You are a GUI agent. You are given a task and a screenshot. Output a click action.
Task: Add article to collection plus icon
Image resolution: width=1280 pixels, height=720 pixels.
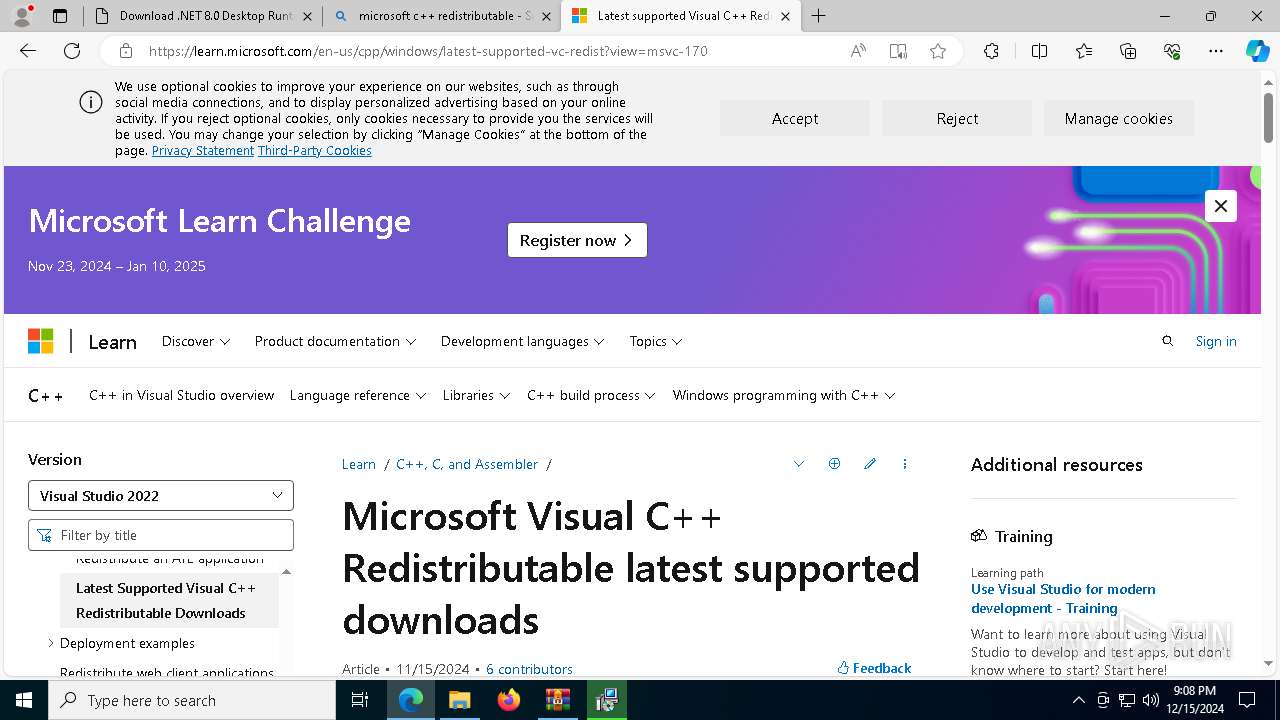click(x=834, y=464)
